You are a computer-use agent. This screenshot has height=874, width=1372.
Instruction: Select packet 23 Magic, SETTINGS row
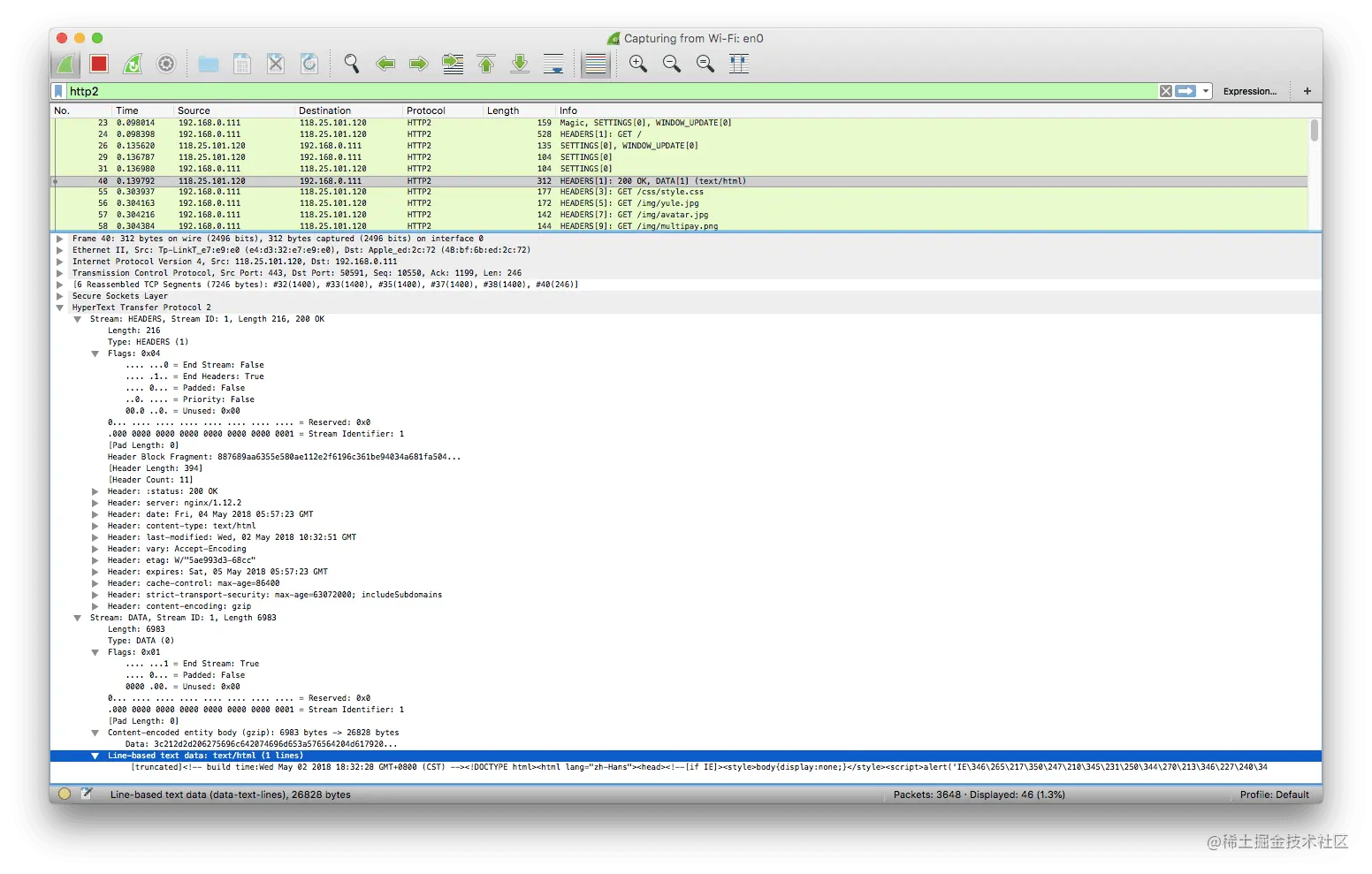(x=680, y=123)
